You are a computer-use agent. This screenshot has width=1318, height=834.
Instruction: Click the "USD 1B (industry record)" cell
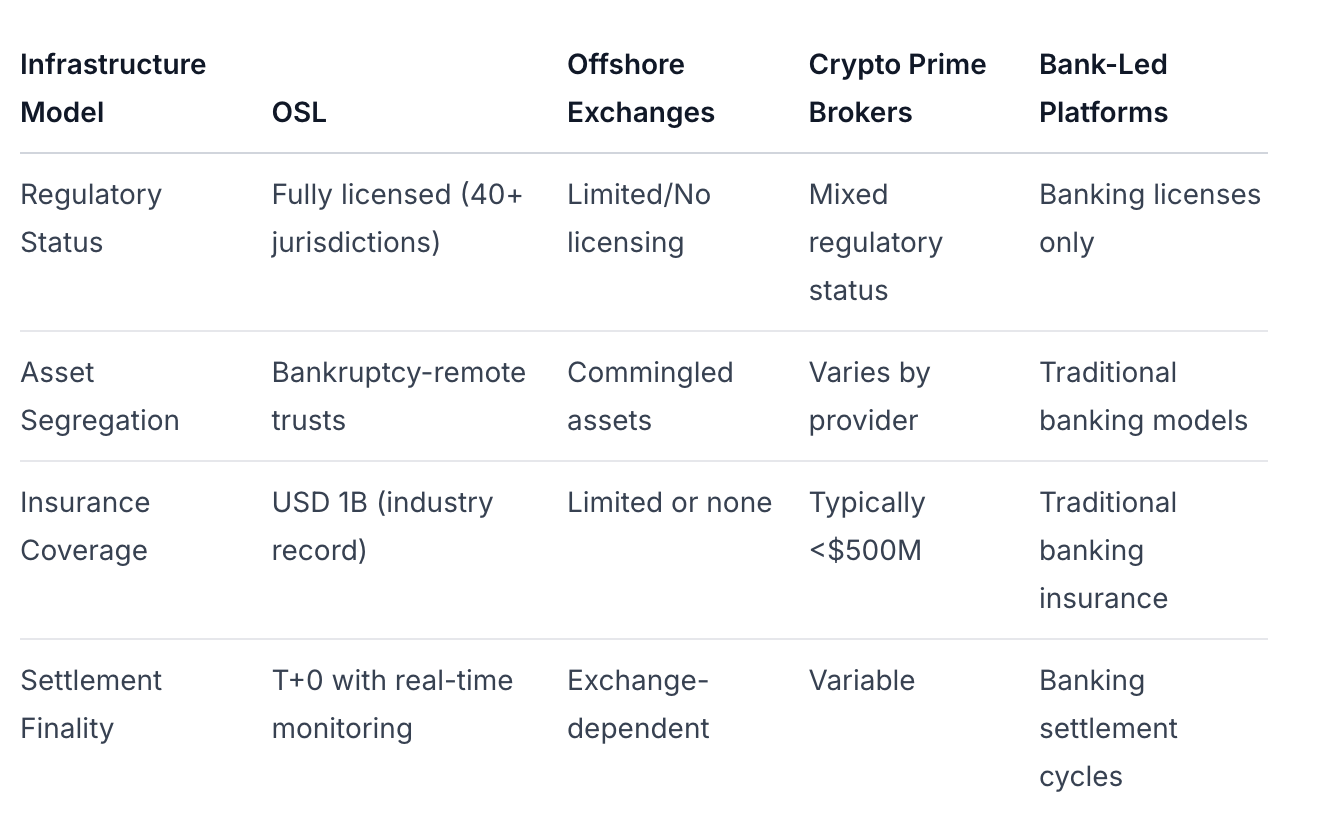tap(382, 526)
